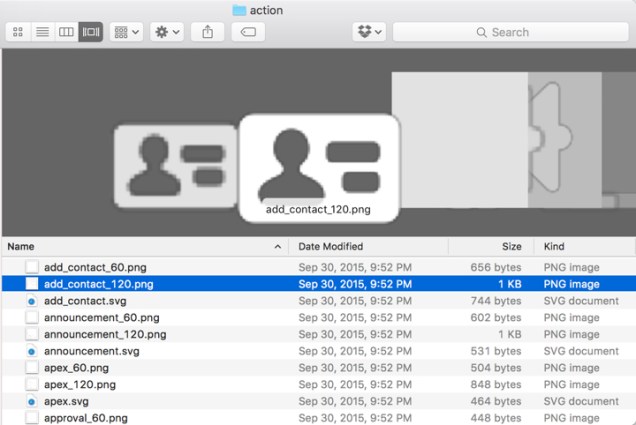
Task: Select announcement_60.png in the file list
Action: click(101, 318)
